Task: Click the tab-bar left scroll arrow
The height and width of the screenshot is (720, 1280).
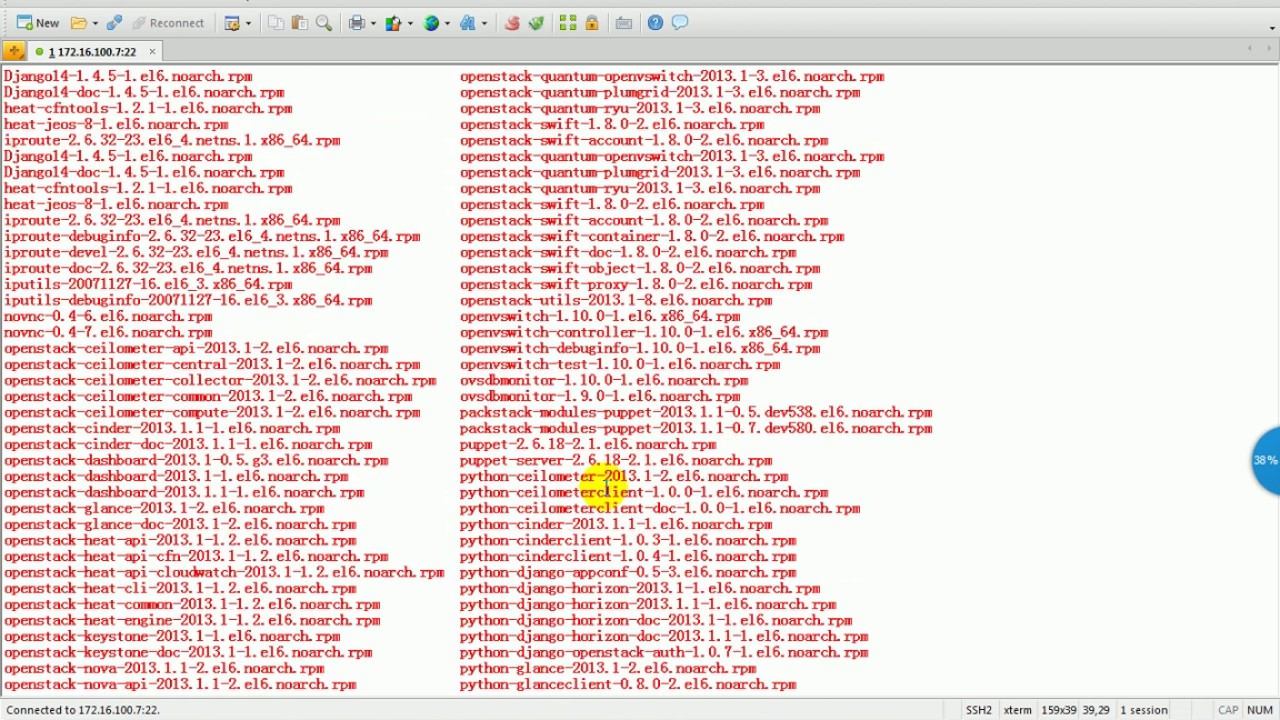Action: 1250,49
